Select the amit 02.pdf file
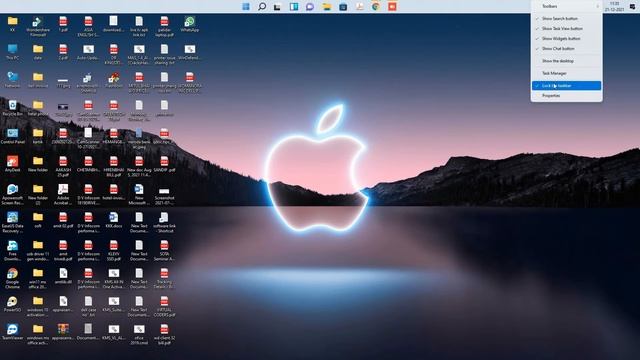This screenshot has height=360, width=640. pyautogui.click(x=63, y=220)
